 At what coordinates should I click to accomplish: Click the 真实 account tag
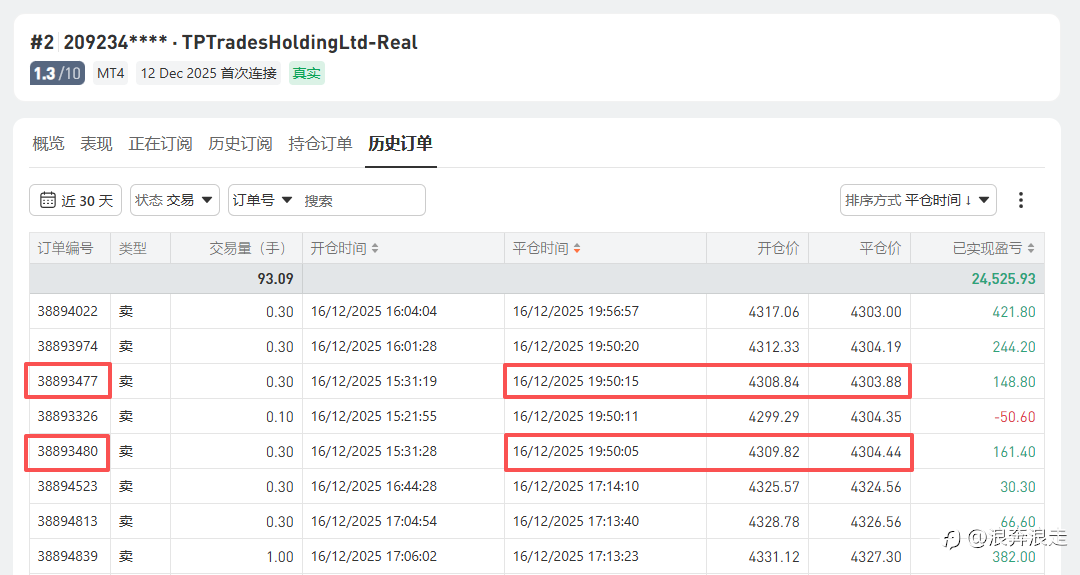(x=307, y=73)
